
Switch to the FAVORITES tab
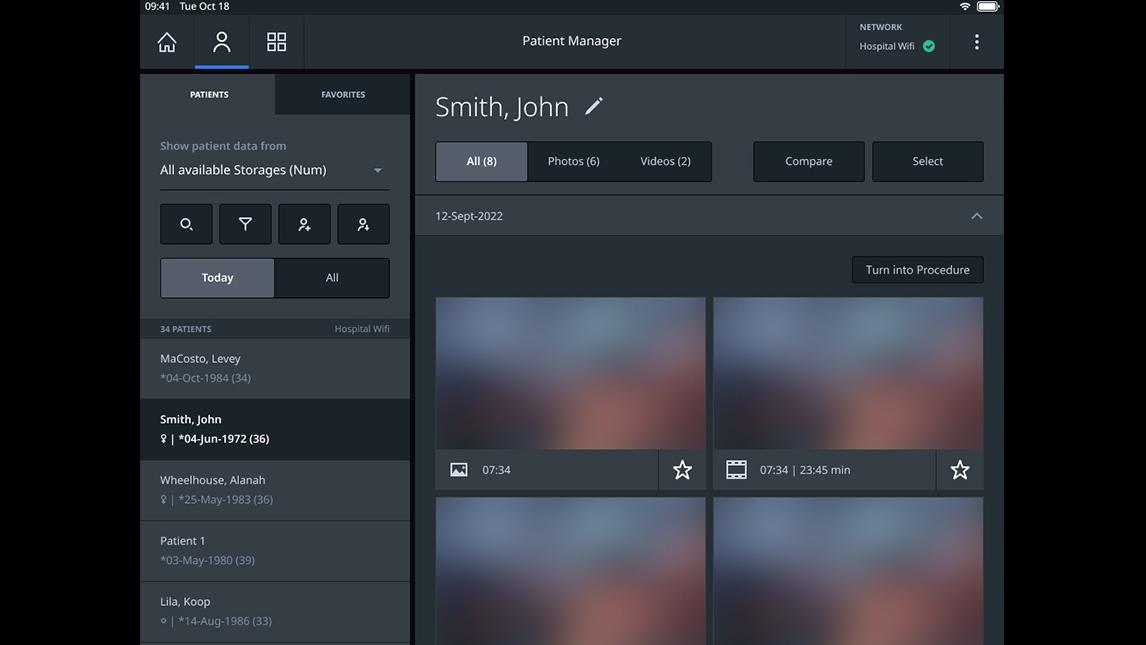343,94
